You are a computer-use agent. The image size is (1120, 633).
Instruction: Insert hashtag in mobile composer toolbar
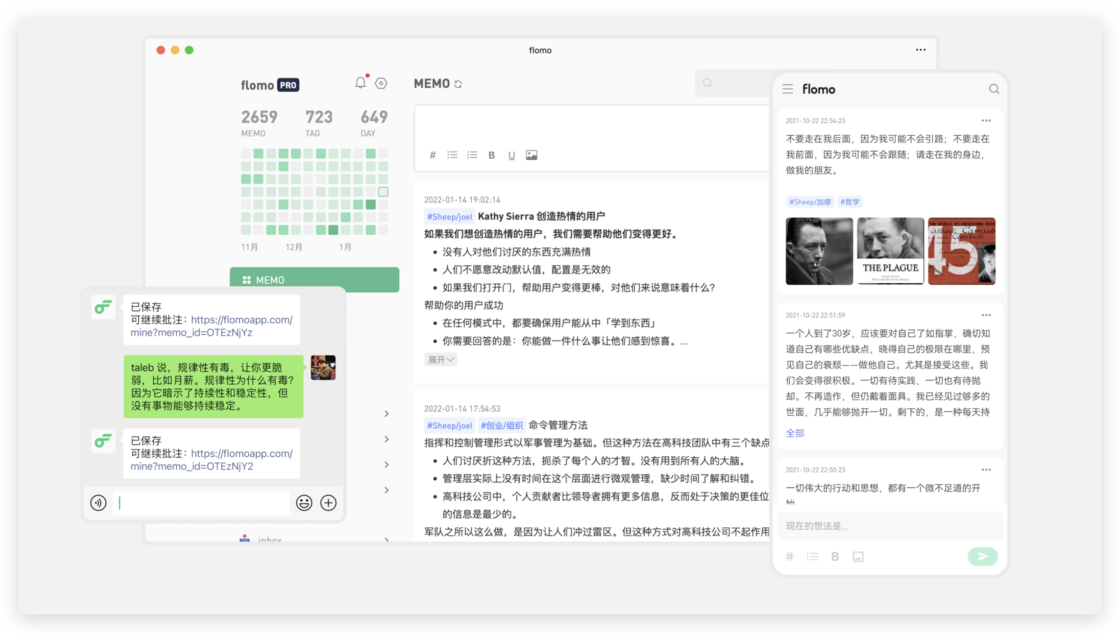click(x=790, y=557)
